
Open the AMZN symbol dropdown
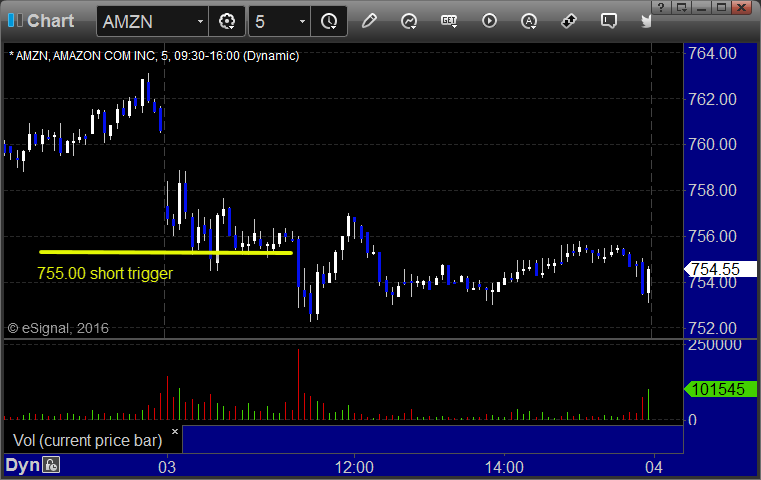200,21
